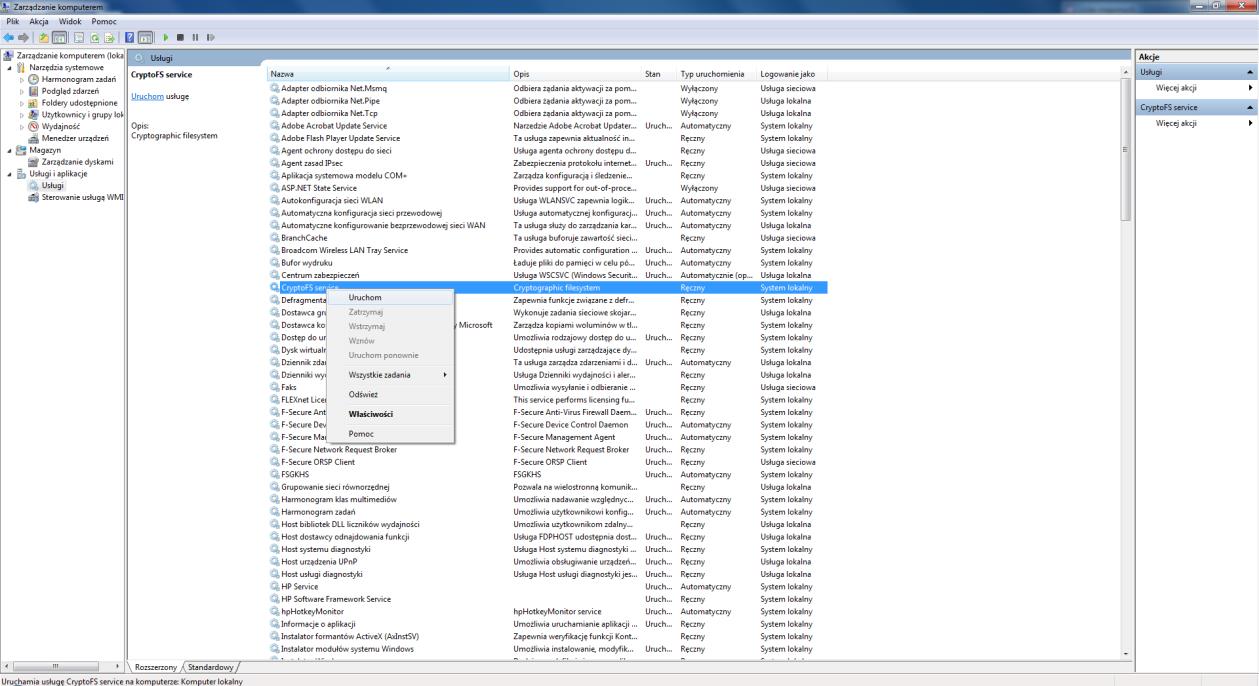Image resolution: width=1259 pixels, height=686 pixels.
Task: Click the Podgląd zdarzeń tree icon
Action: (x=34, y=90)
